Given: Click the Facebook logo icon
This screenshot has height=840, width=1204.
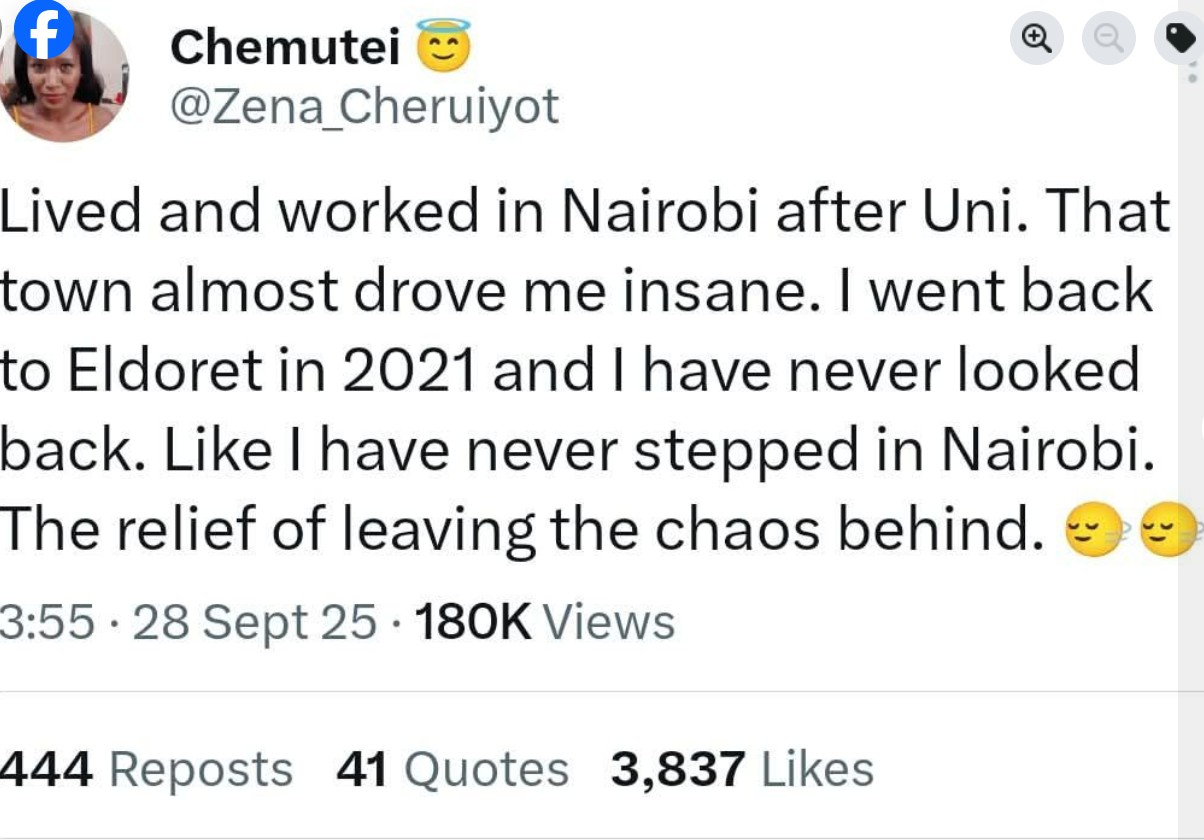Looking at the screenshot, I should 42,30.
